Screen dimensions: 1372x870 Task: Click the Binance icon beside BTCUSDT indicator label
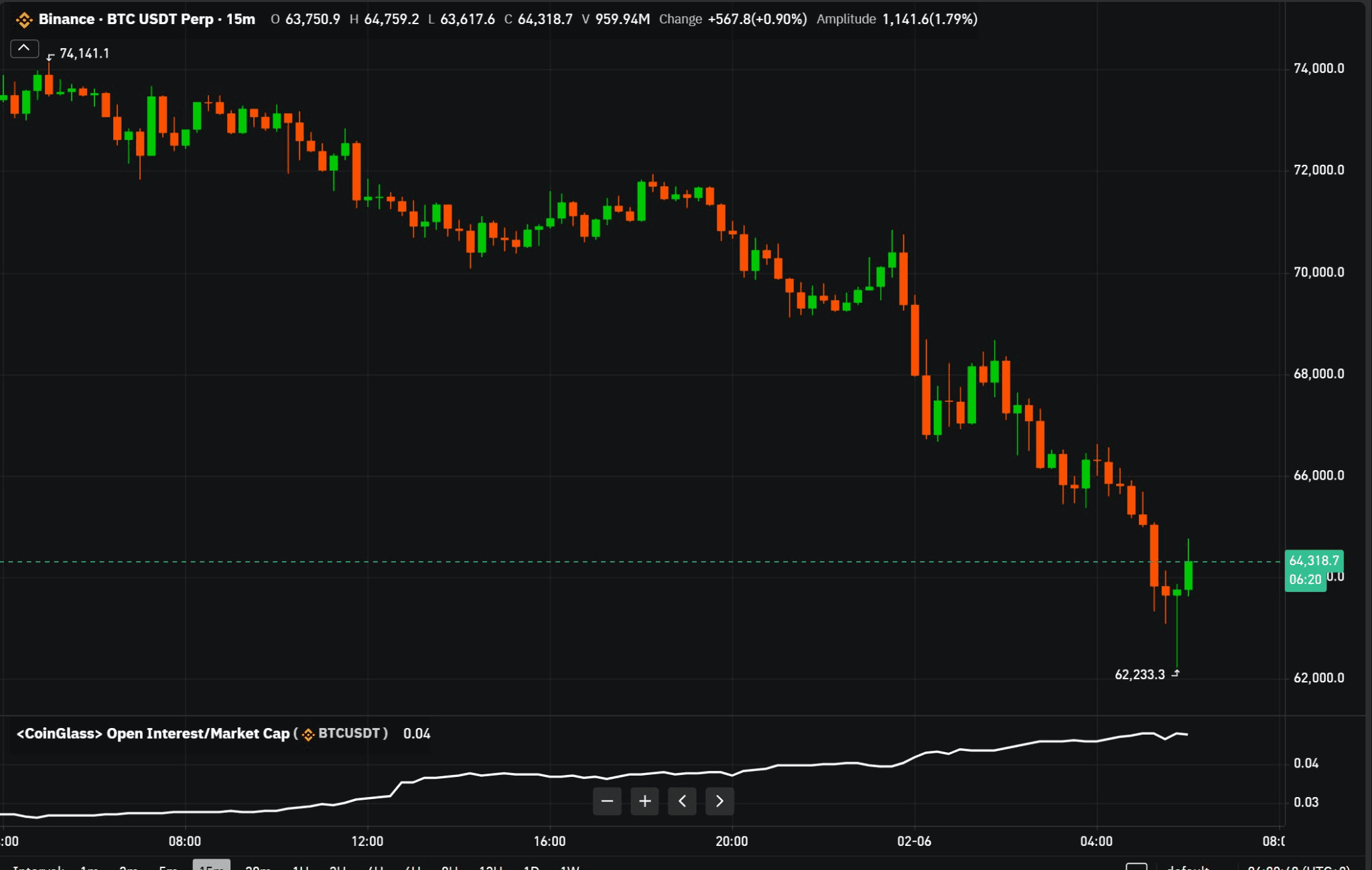point(308,735)
